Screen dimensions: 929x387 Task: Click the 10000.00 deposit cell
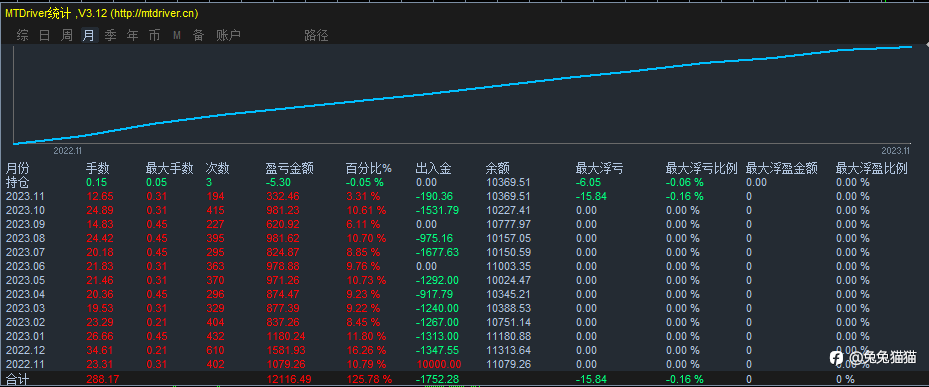click(x=438, y=364)
